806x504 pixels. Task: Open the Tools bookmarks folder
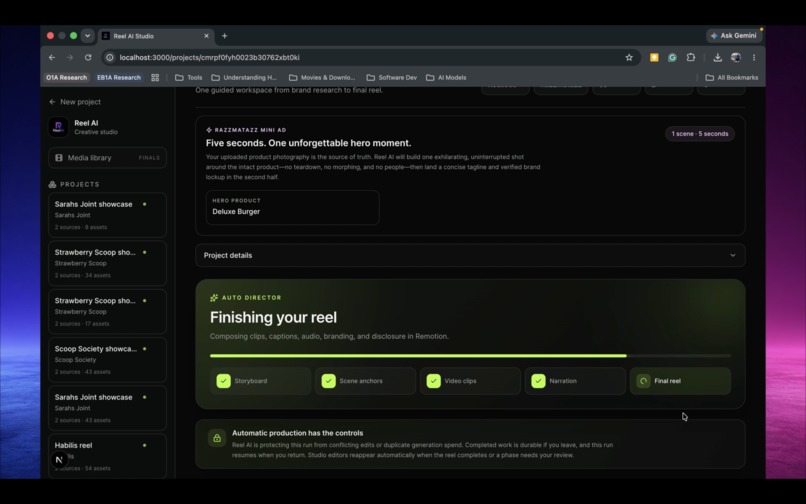[189, 78]
